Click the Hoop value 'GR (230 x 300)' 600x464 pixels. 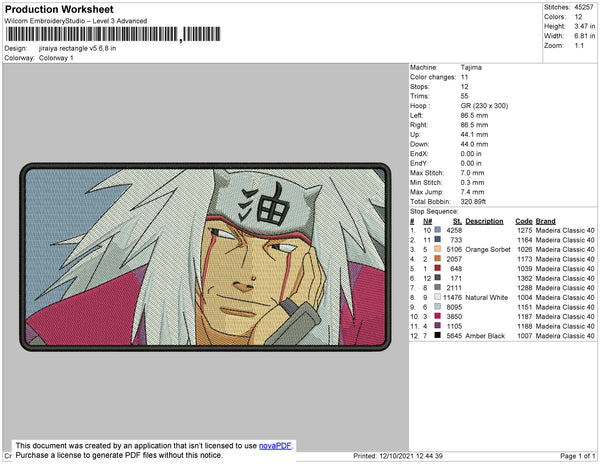[x=484, y=106]
